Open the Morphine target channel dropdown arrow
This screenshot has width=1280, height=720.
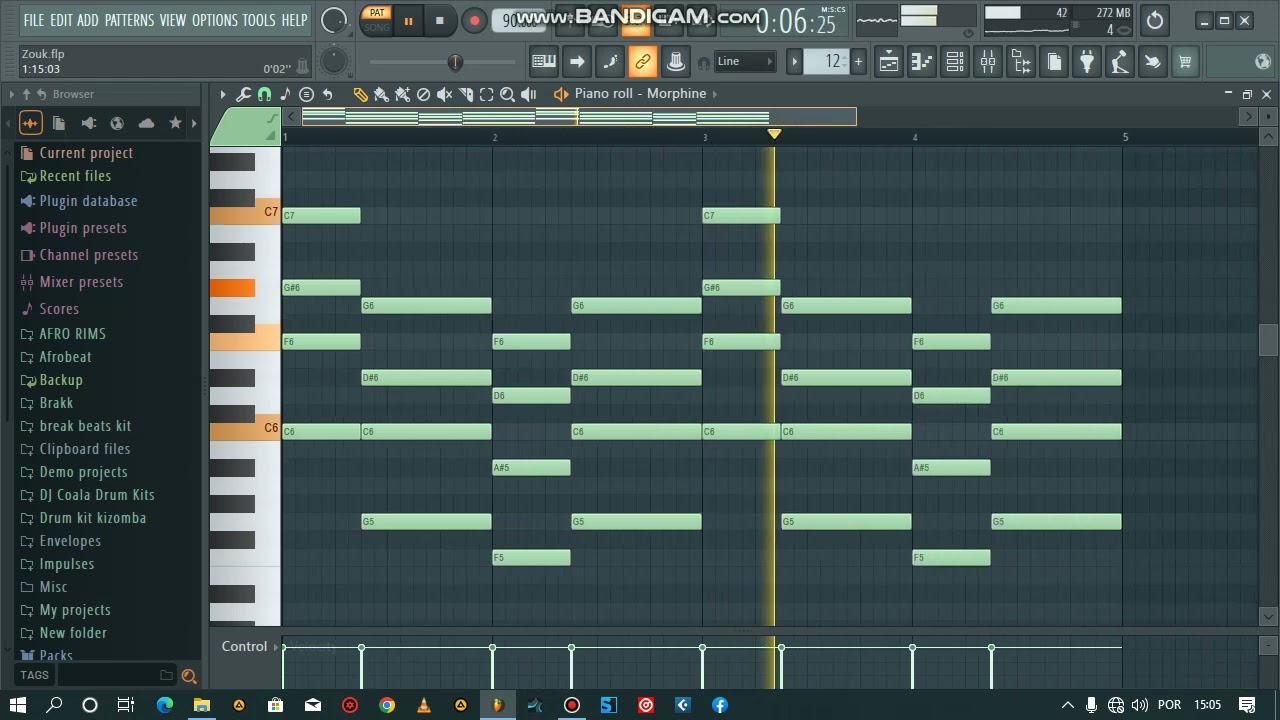(x=714, y=94)
